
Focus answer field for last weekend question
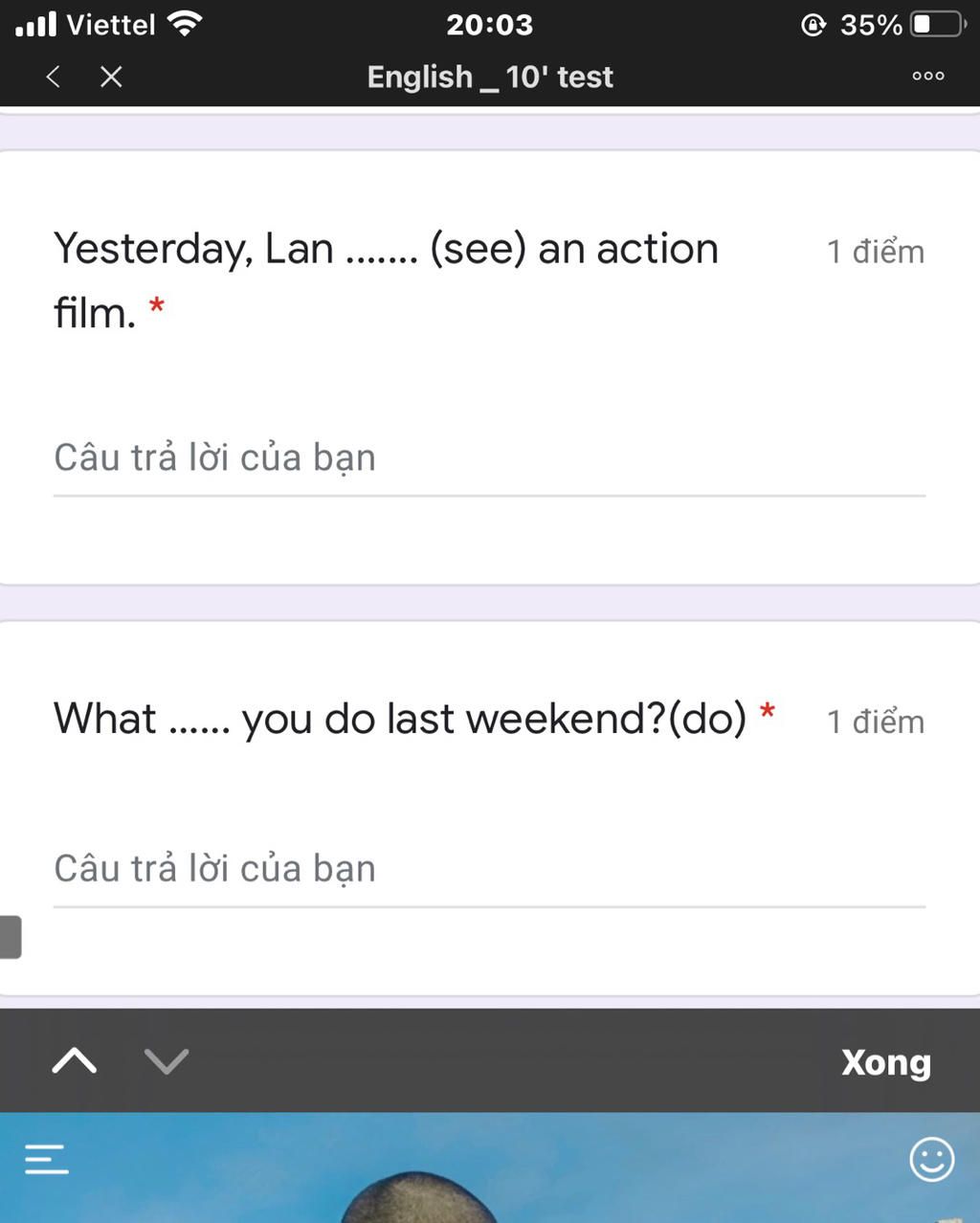pyautogui.click(x=489, y=870)
